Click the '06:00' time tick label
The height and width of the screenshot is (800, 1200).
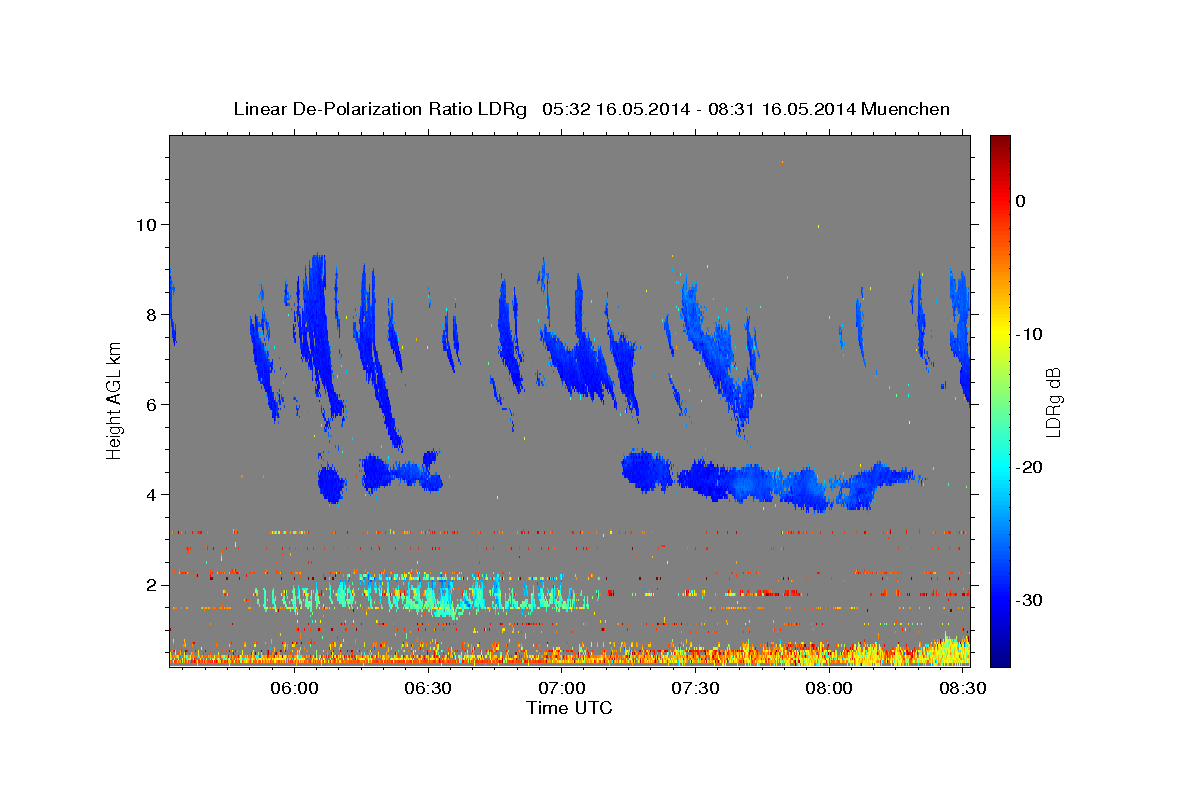tap(295, 689)
